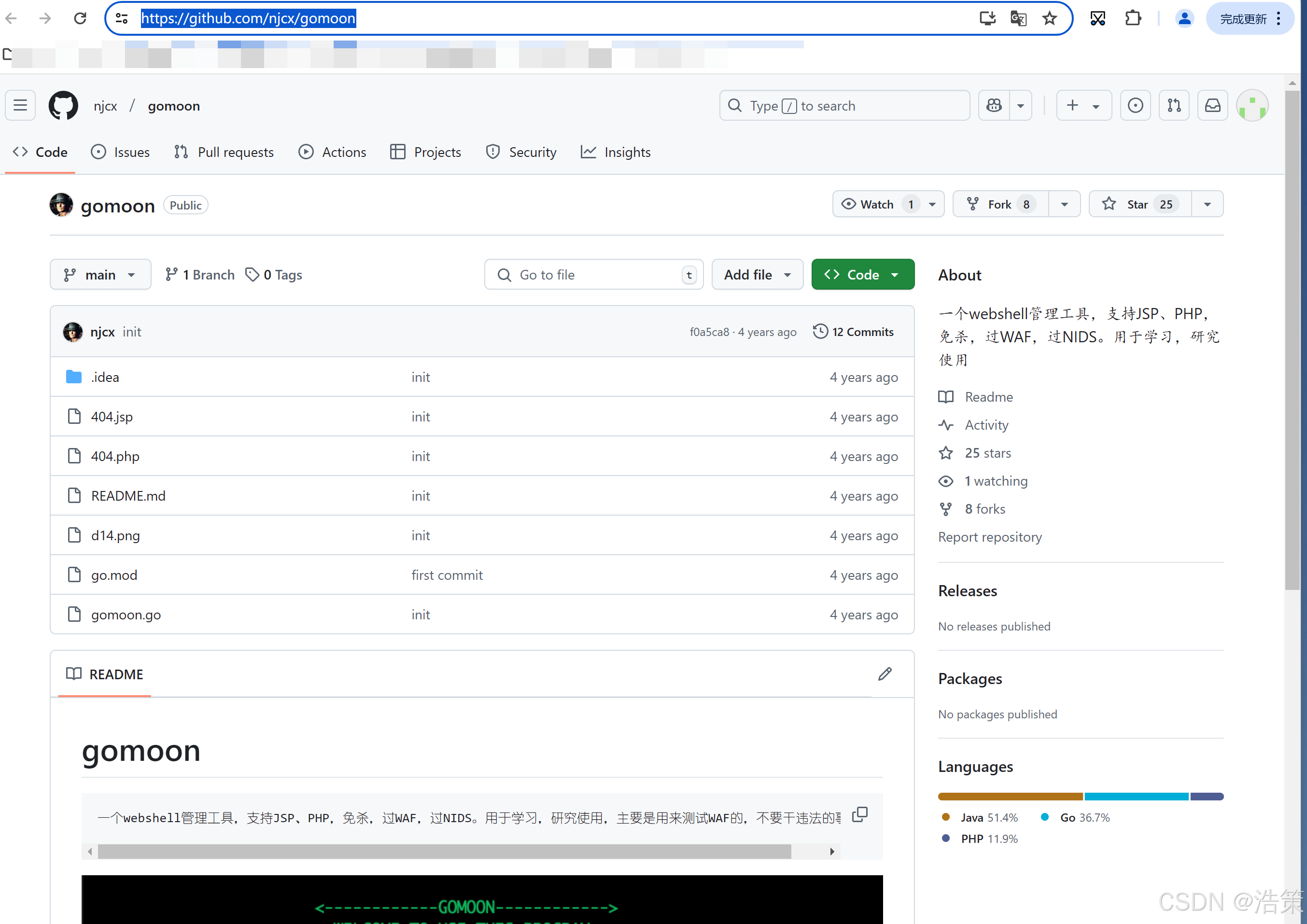The height and width of the screenshot is (924, 1307).
Task: Click the pull requests icon in header
Action: click(1174, 105)
